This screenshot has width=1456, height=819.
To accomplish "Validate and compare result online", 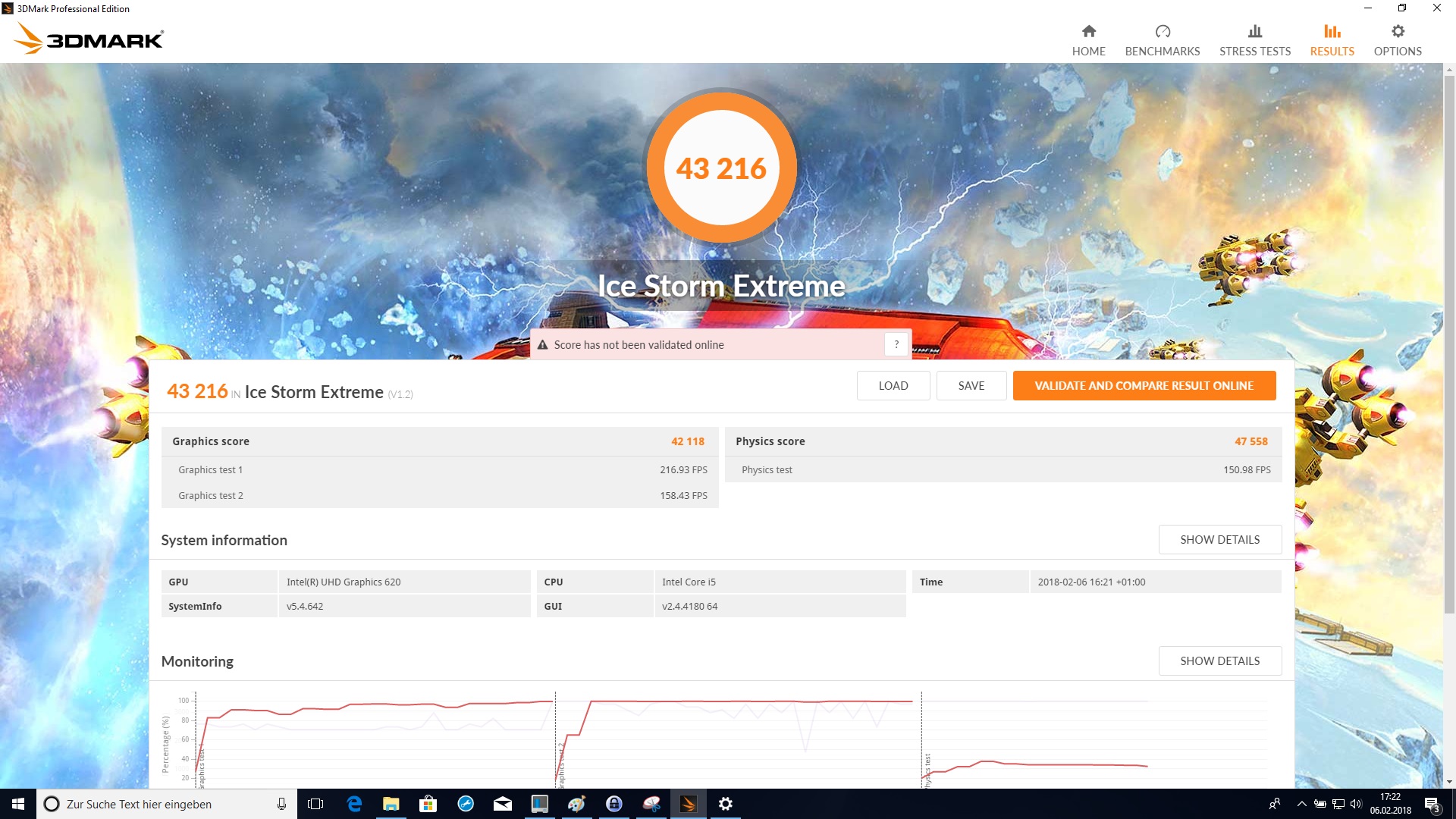I will 1144,385.
